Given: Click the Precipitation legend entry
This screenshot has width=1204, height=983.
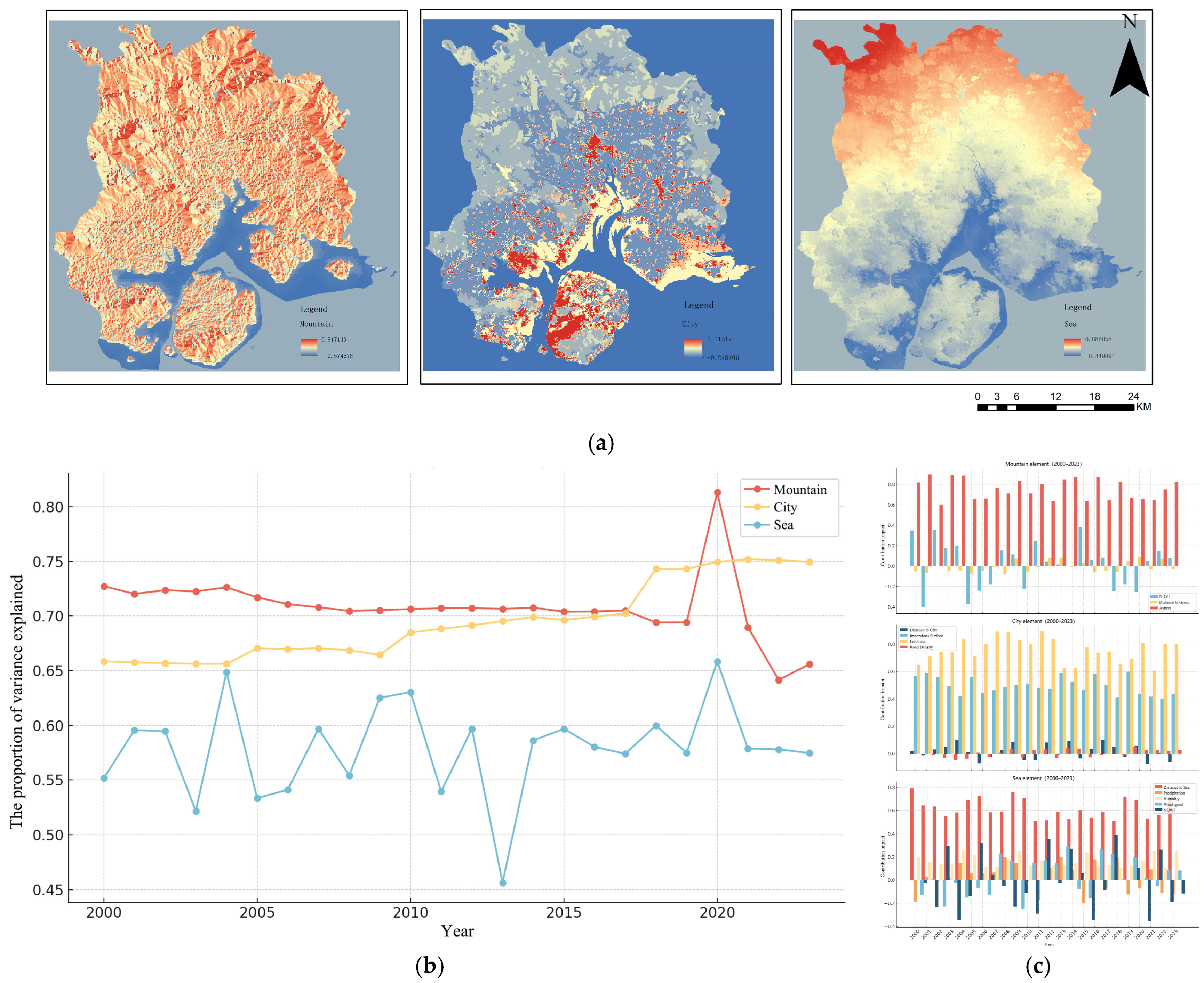Looking at the screenshot, I should pyautogui.click(x=1170, y=793).
